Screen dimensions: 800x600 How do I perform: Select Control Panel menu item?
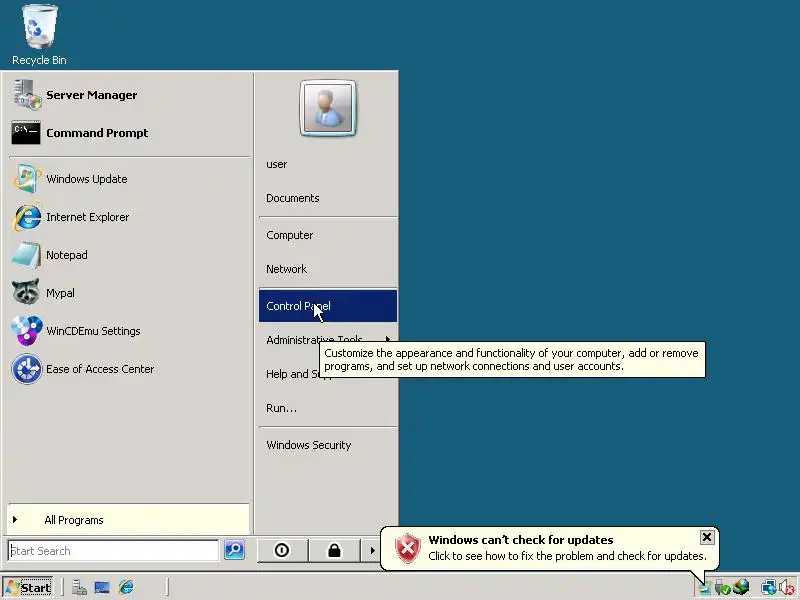[x=328, y=306]
